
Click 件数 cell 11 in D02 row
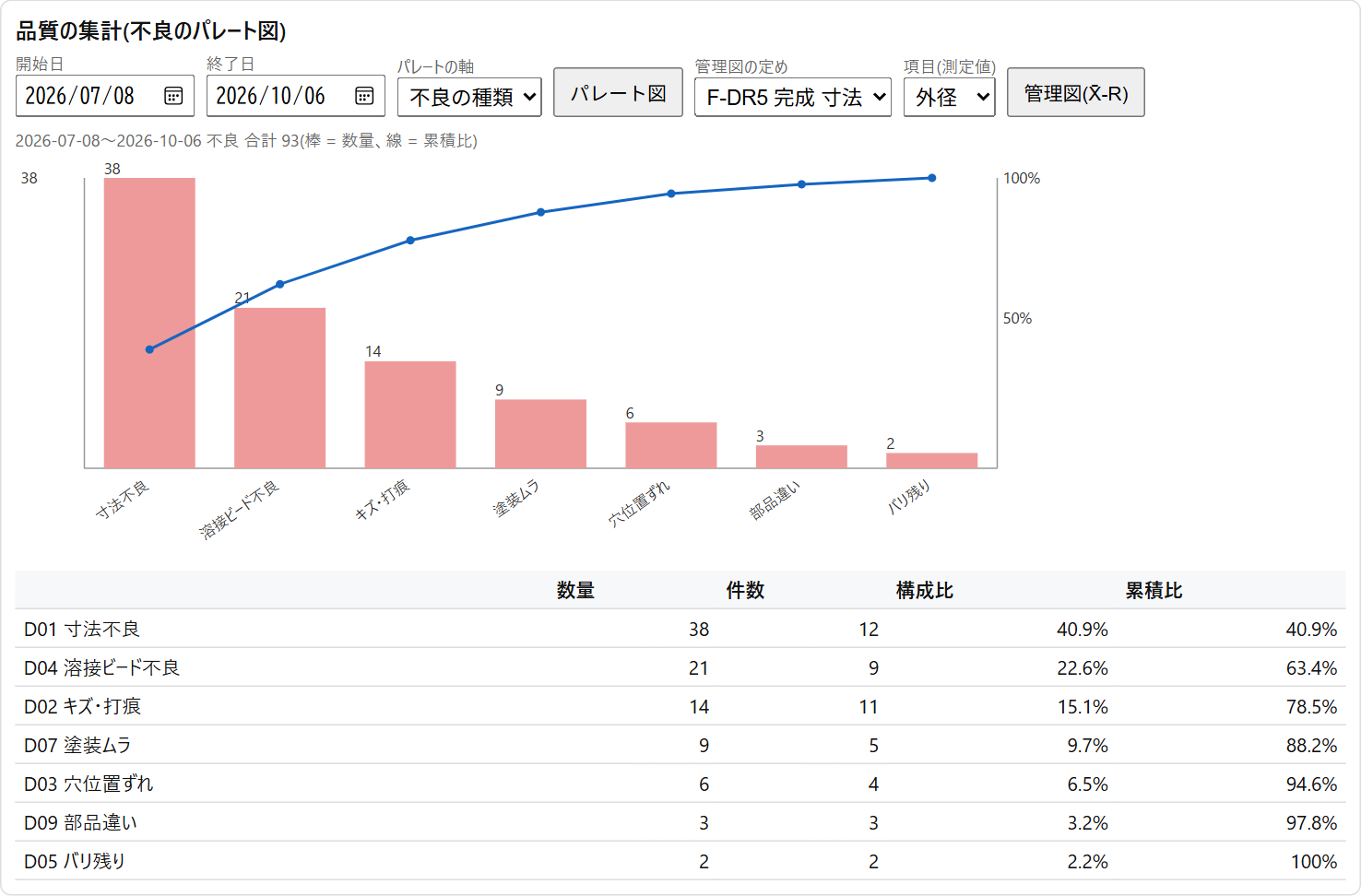869,707
